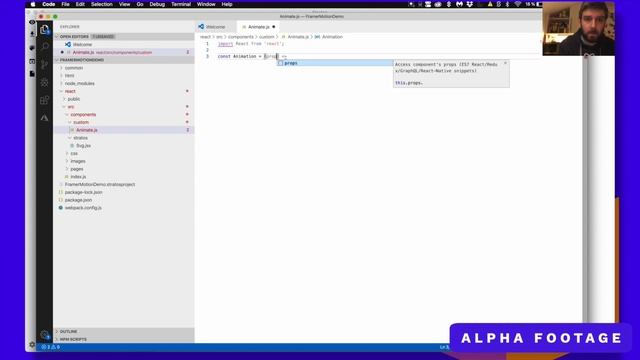Click the VS Code icon beside Welcome tab

point(201,27)
